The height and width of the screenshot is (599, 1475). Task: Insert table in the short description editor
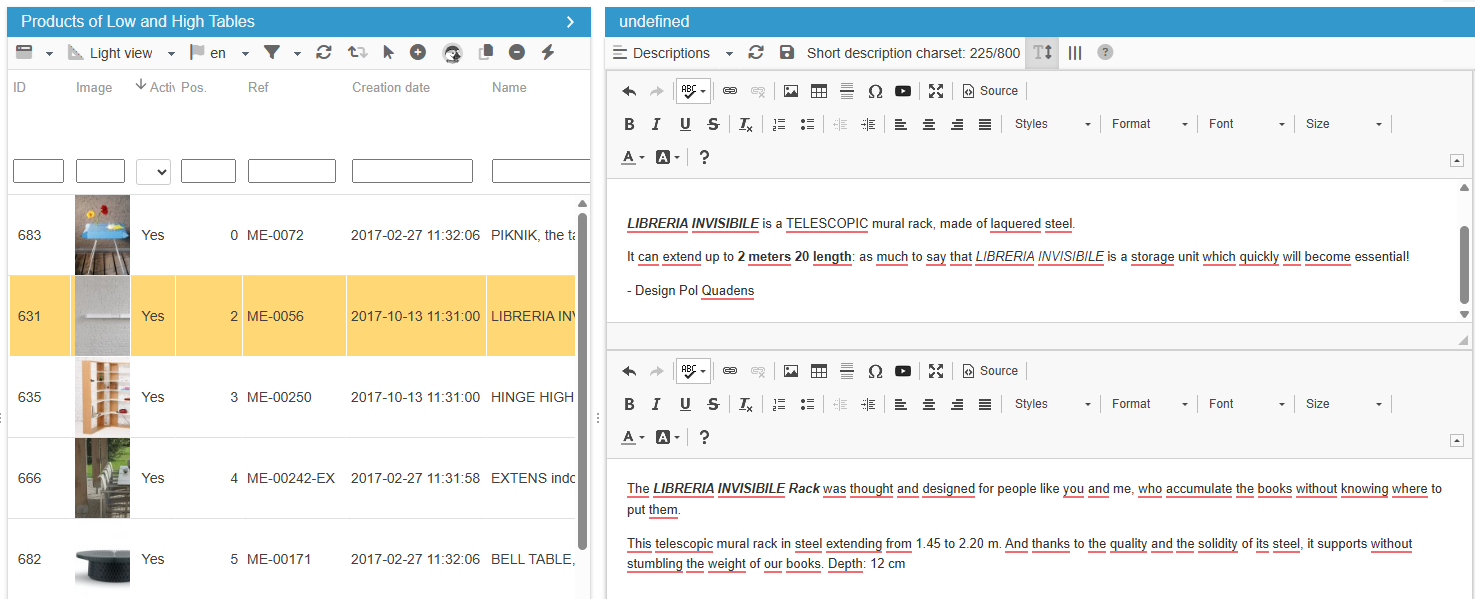(x=819, y=91)
